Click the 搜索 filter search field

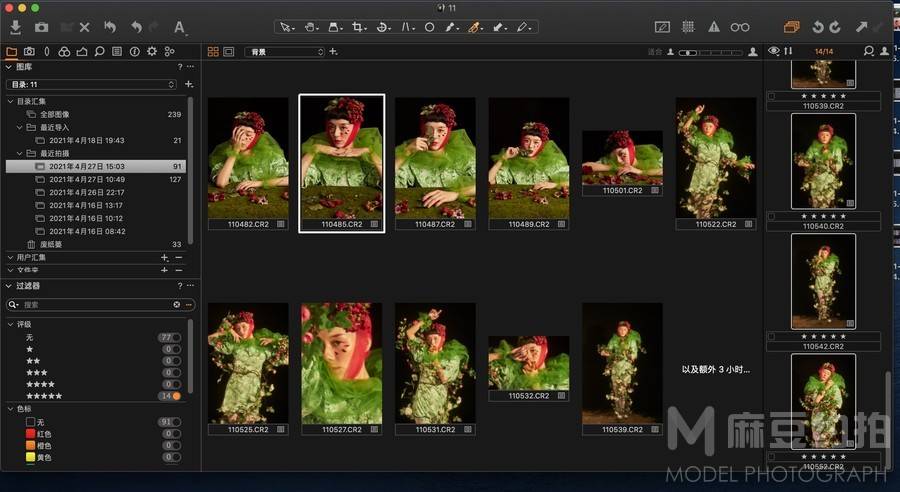click(x=98, y=304)
